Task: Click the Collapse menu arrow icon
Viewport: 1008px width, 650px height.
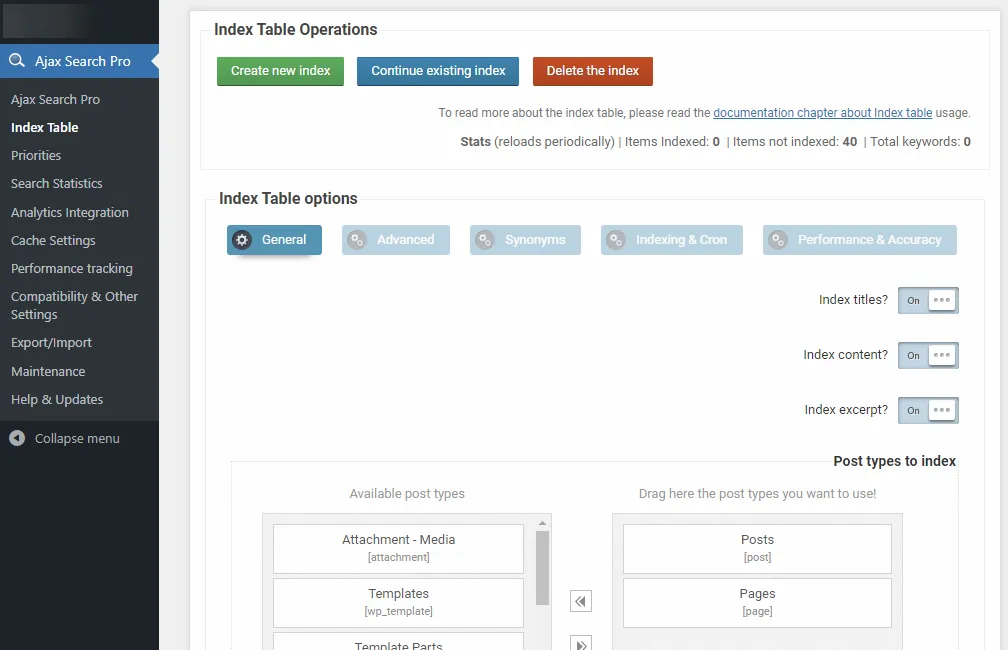Action: point(17,438)
